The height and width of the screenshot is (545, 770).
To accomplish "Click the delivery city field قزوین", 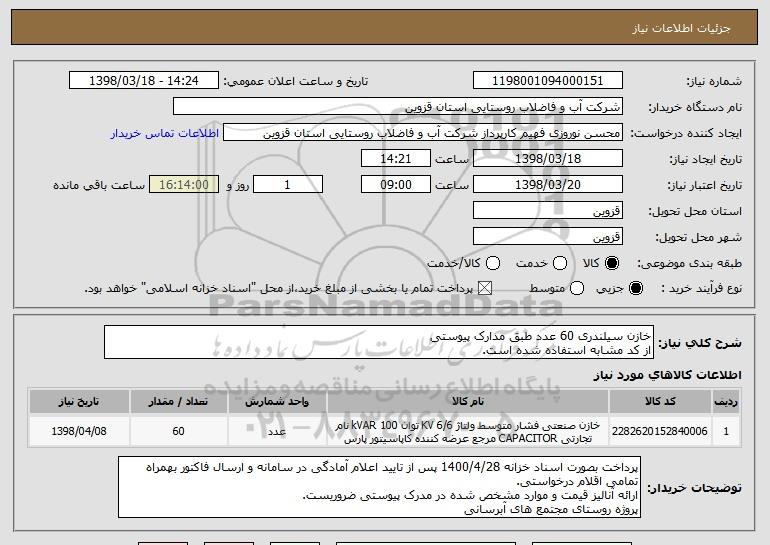I will 548,237.
